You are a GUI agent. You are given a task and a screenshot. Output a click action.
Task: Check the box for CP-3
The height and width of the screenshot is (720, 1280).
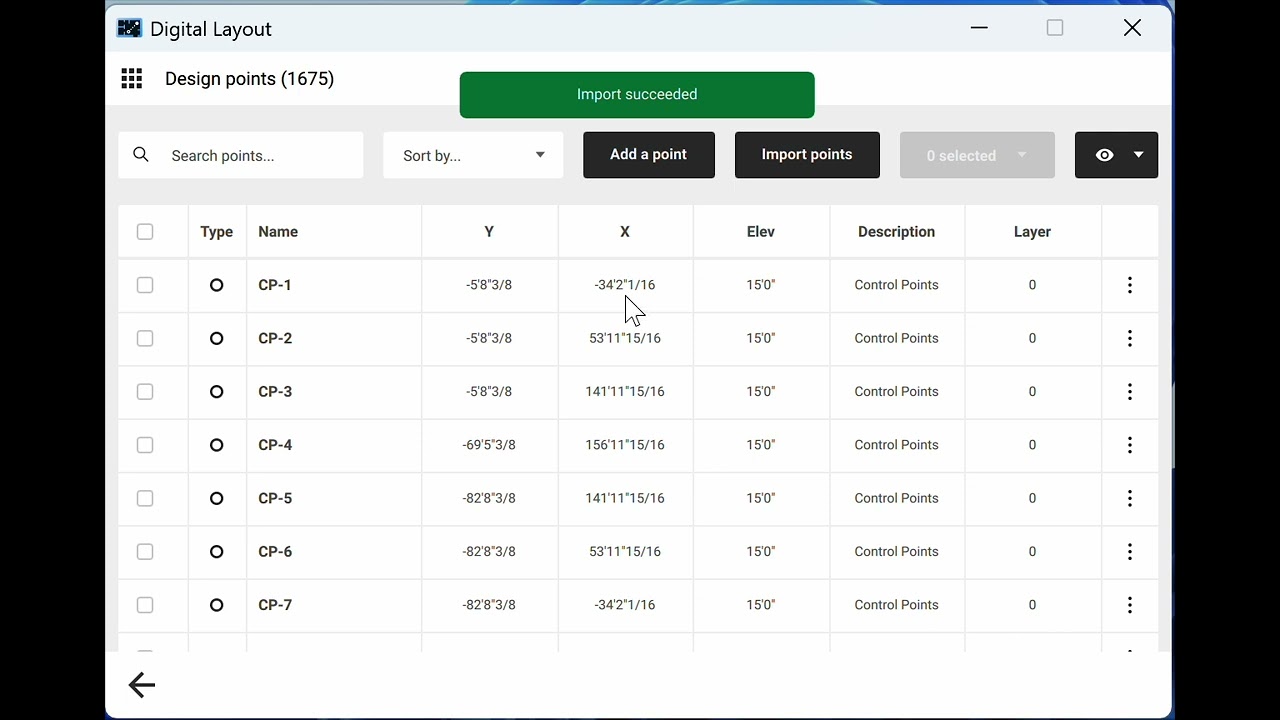point(145,392)
